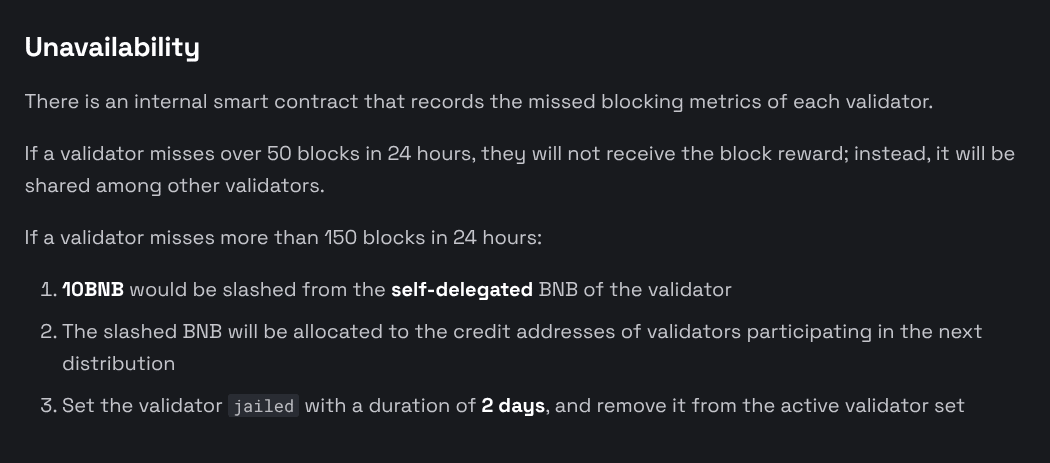Image resolution: width=1050 pixels, height=463 pixels.
Task: Click the inline code word jailed
Action: [x=264, y=406]
